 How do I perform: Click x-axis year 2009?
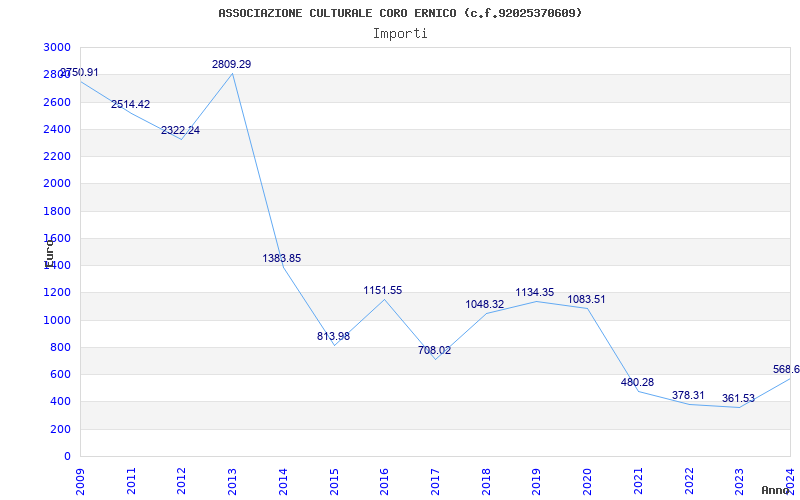(x=80, y=481)
